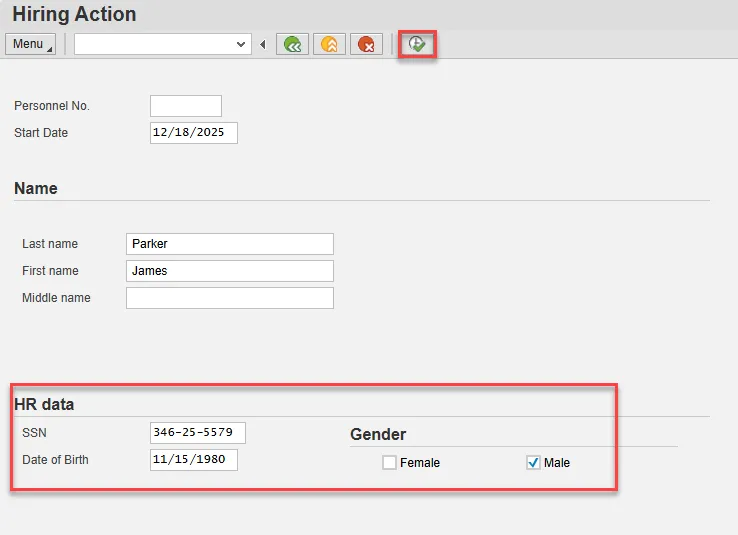Click the red Cancel icon

366,44
